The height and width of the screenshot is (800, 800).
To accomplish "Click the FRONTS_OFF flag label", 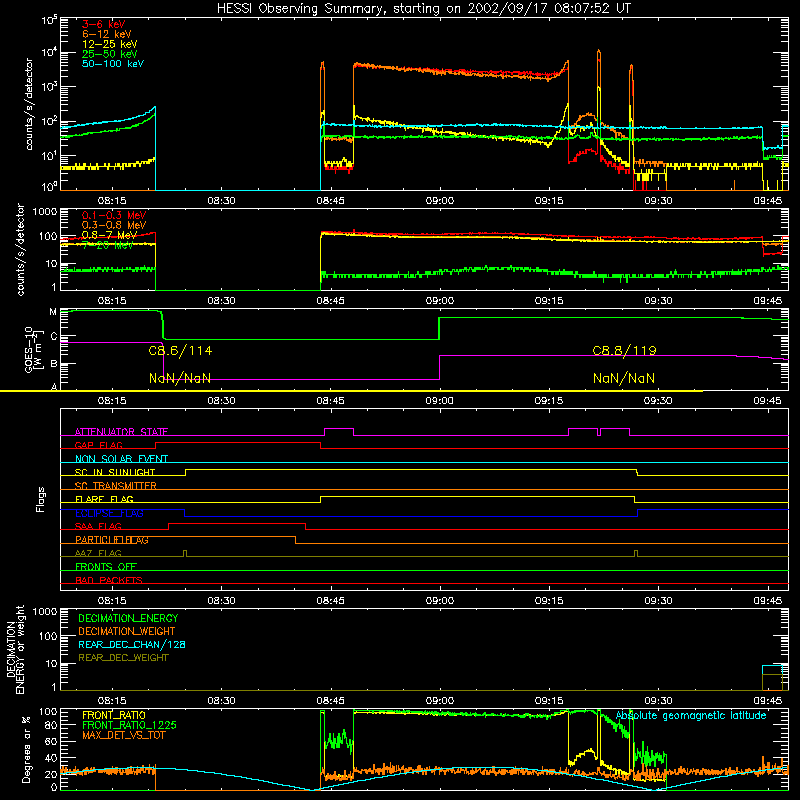I will [106, 566].
